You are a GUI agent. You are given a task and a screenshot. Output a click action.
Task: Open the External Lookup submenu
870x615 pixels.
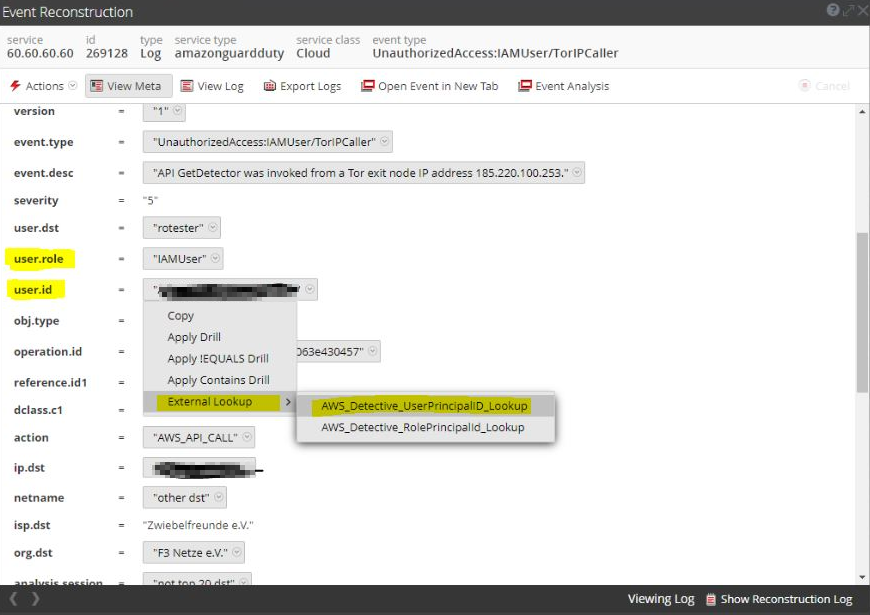220,402
